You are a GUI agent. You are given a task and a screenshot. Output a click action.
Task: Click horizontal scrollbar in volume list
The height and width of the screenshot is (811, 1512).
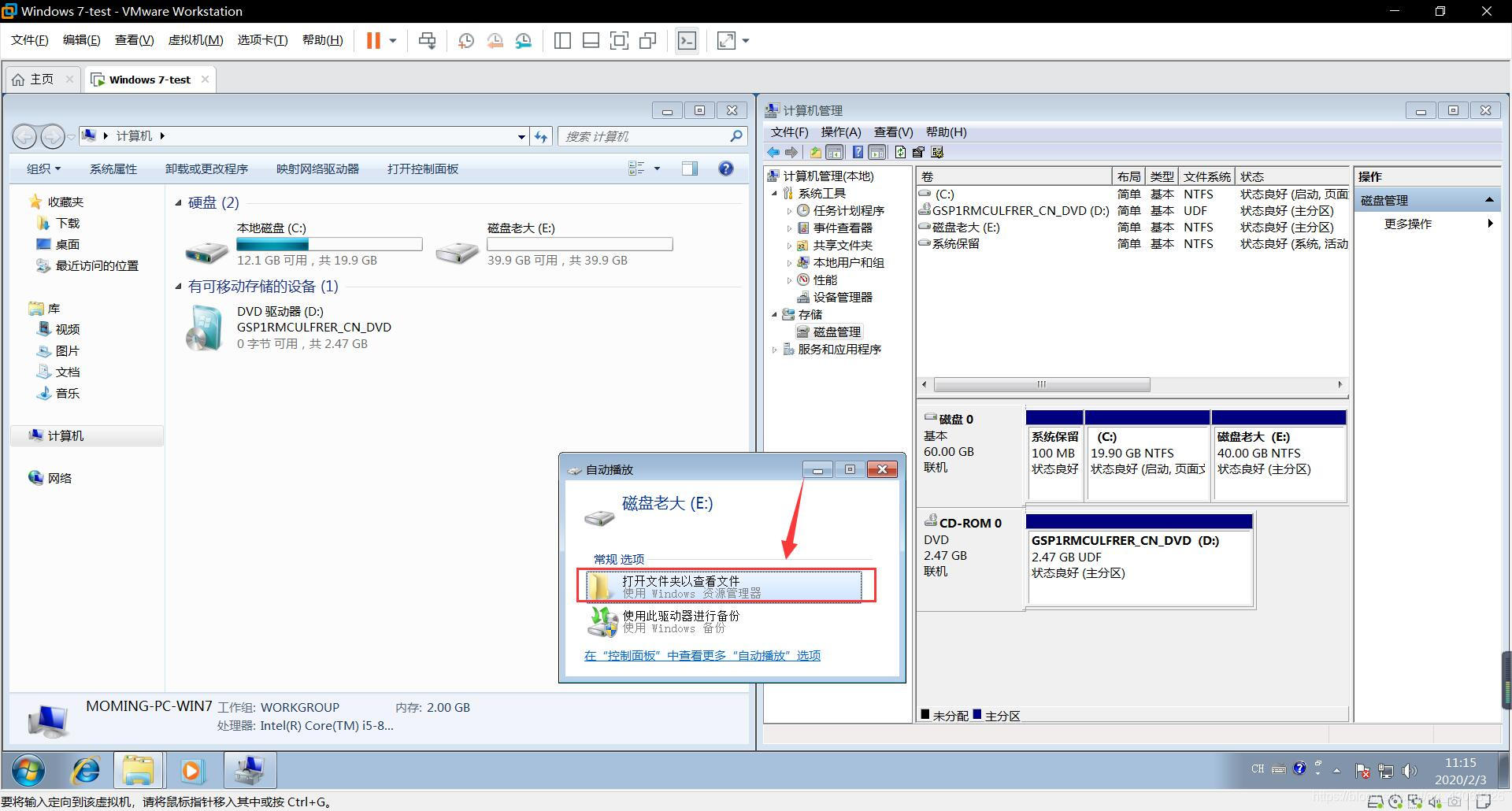coord(1042,384)
